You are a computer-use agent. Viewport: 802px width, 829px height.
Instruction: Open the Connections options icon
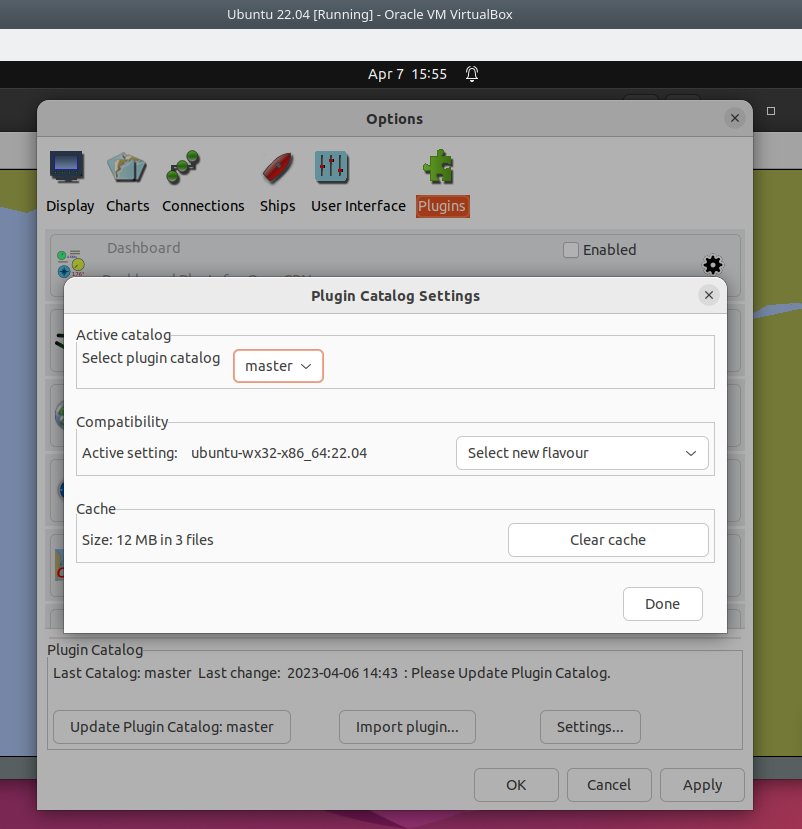click(183, 167)
